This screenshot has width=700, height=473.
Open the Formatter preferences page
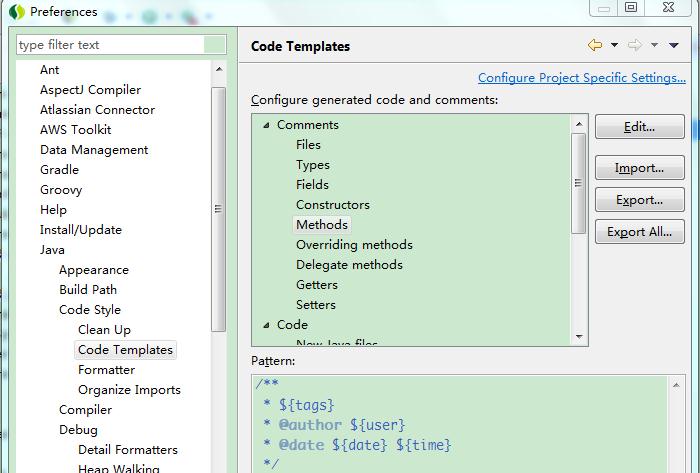click(106, 370)
